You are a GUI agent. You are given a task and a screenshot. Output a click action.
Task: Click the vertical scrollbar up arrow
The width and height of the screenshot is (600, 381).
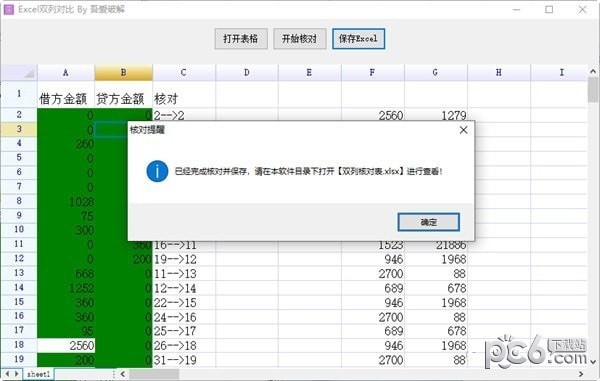click(593, 71)
